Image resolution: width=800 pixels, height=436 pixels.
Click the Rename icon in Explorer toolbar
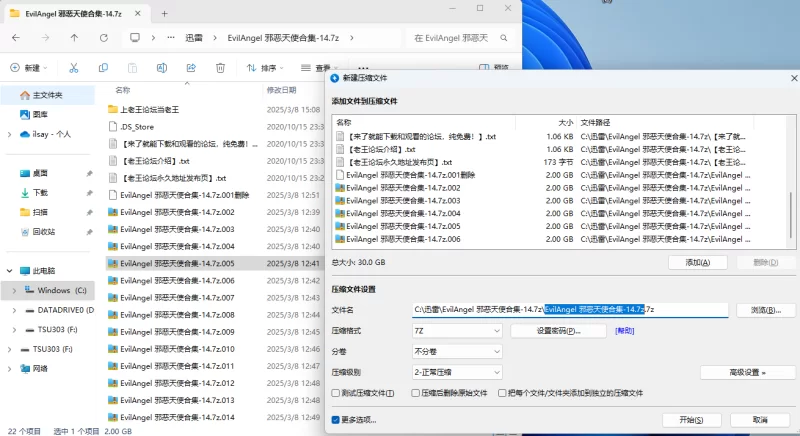pyautogui.click(x=162, y=68)
